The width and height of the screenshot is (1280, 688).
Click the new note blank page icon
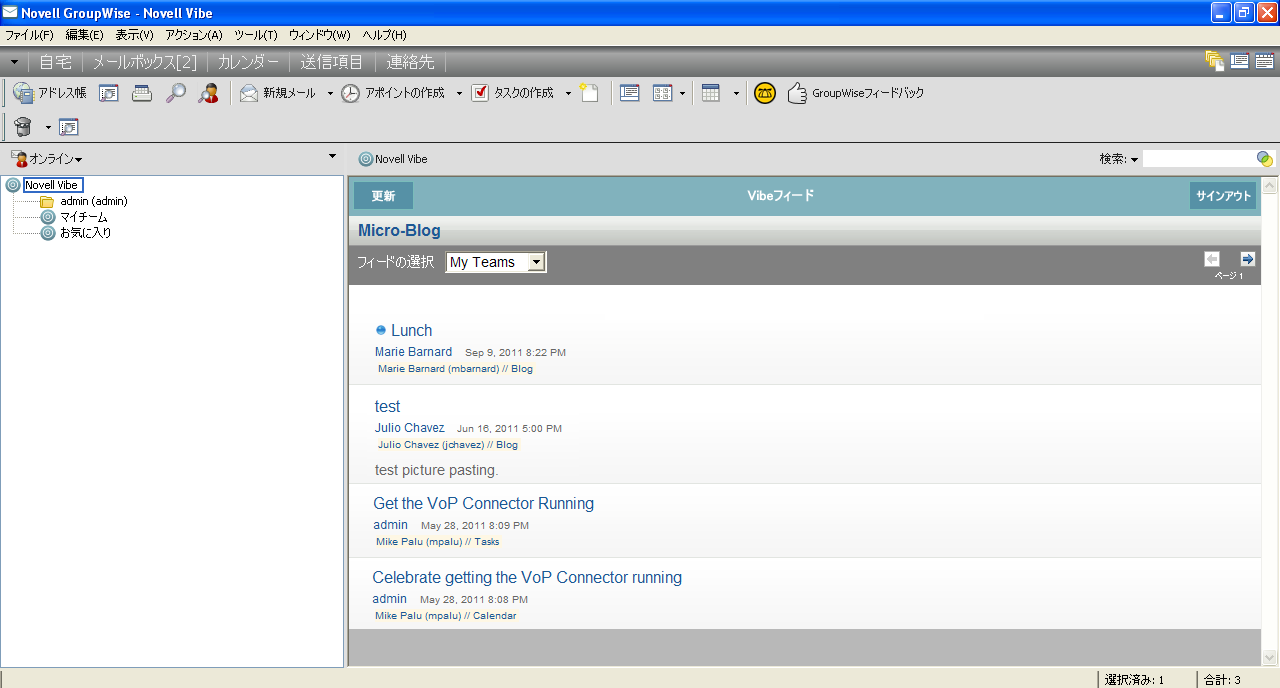click(590, 92)
